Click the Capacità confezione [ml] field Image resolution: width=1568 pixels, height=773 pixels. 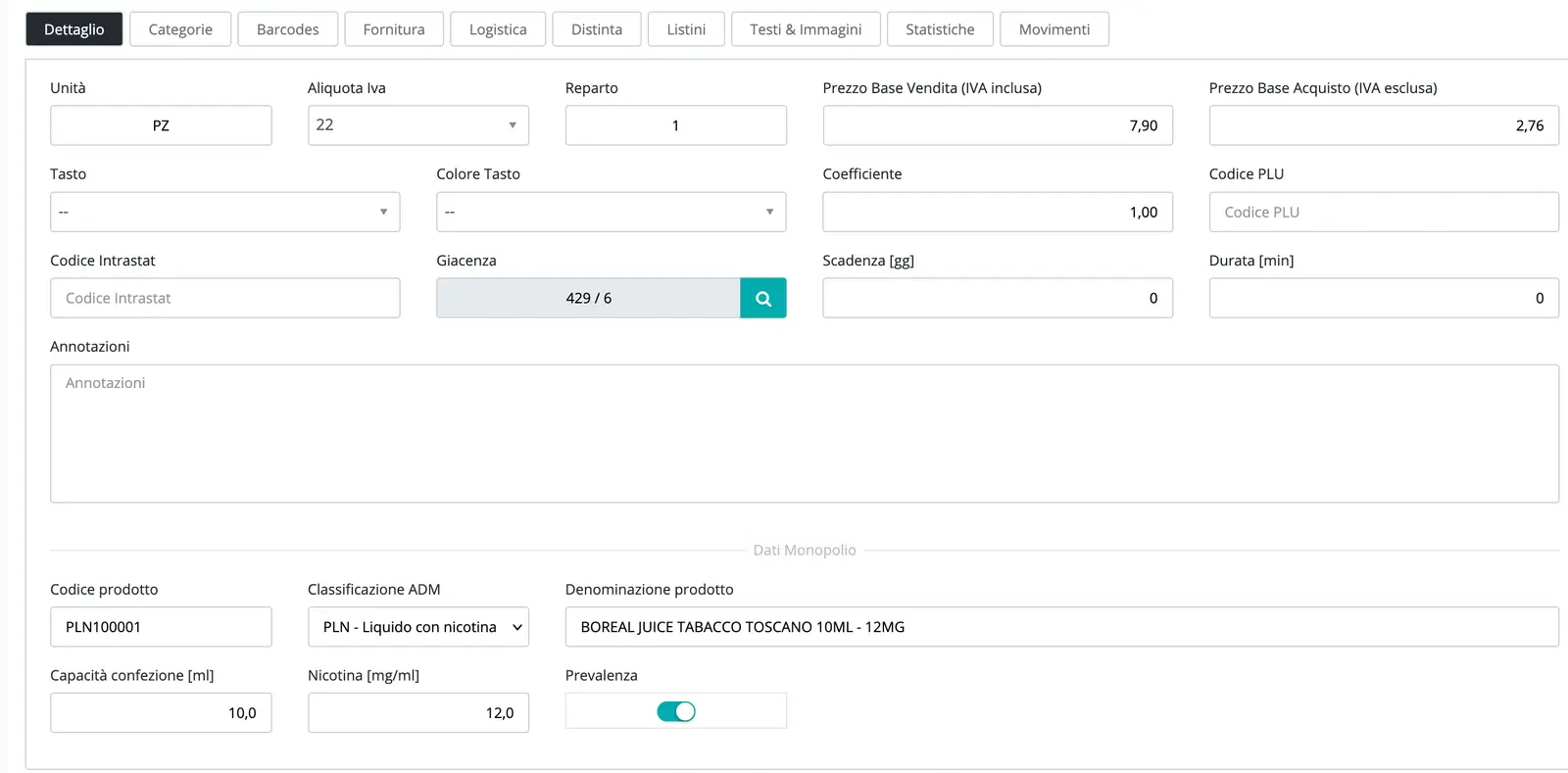point(161,713)
